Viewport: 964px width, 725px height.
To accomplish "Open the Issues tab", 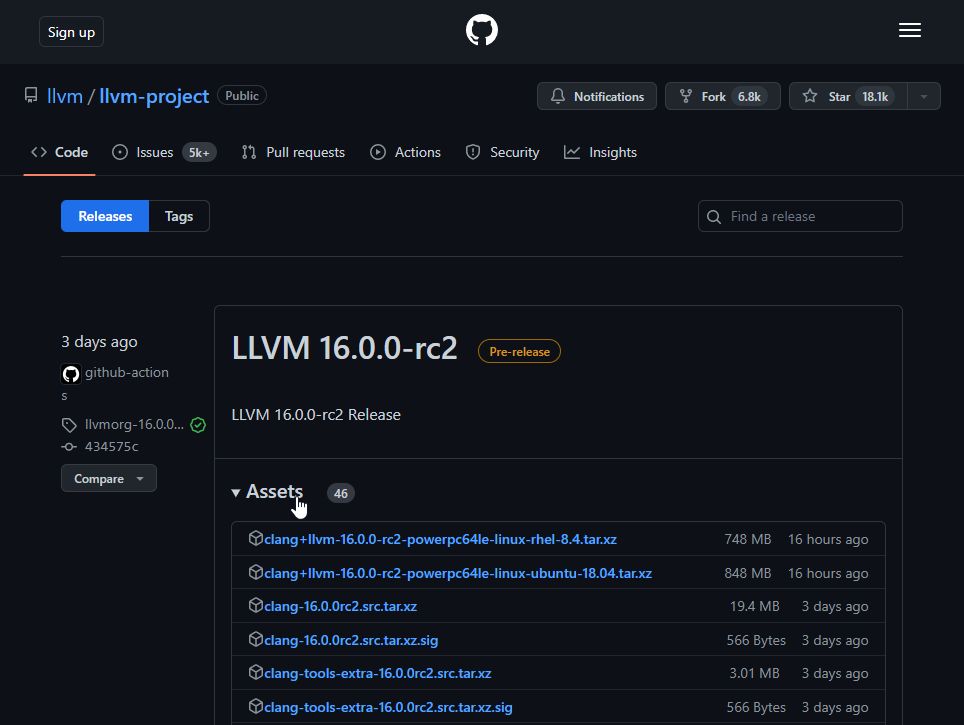I will 154,152.
